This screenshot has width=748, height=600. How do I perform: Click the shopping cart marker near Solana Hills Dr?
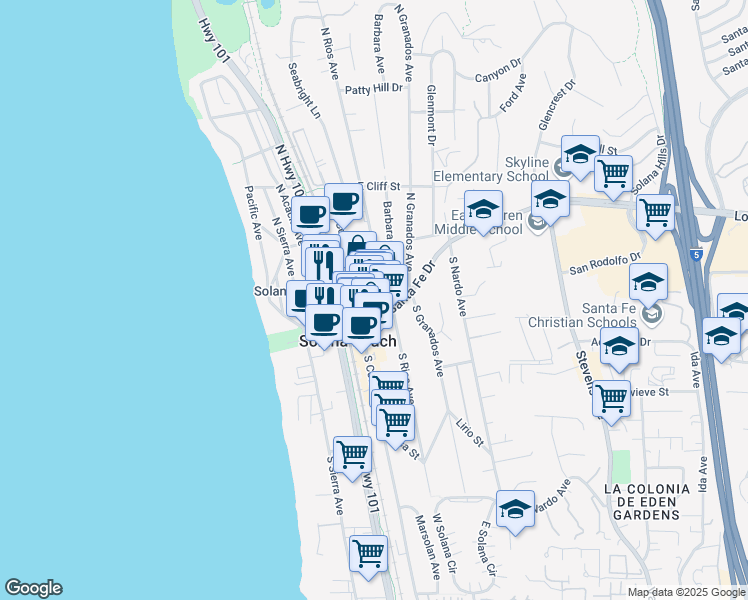pyautogui.click(x=613, y=176)
